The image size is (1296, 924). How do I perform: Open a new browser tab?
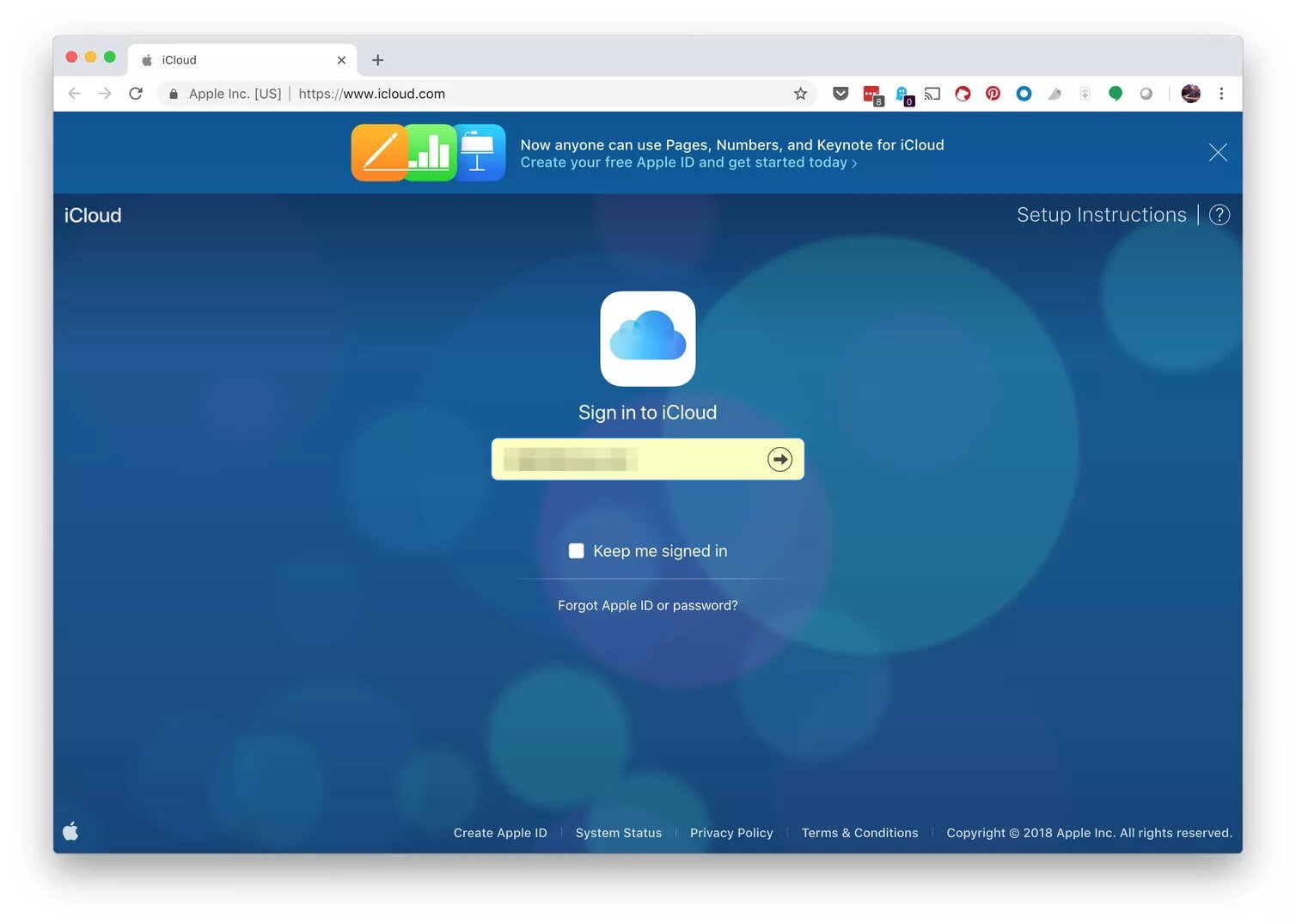(377, 59)
